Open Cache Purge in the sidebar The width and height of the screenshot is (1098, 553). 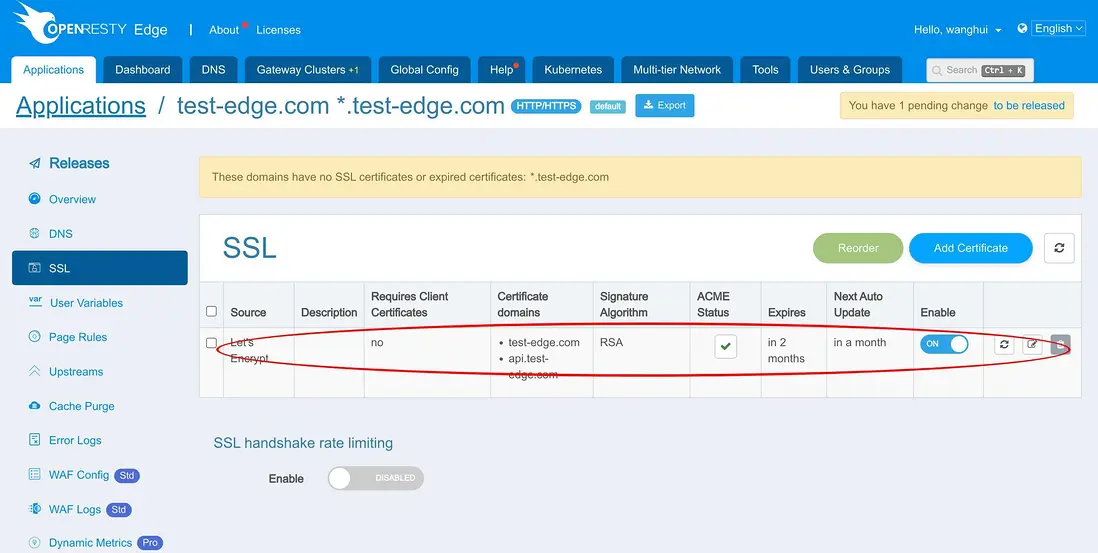coord(81,406)
